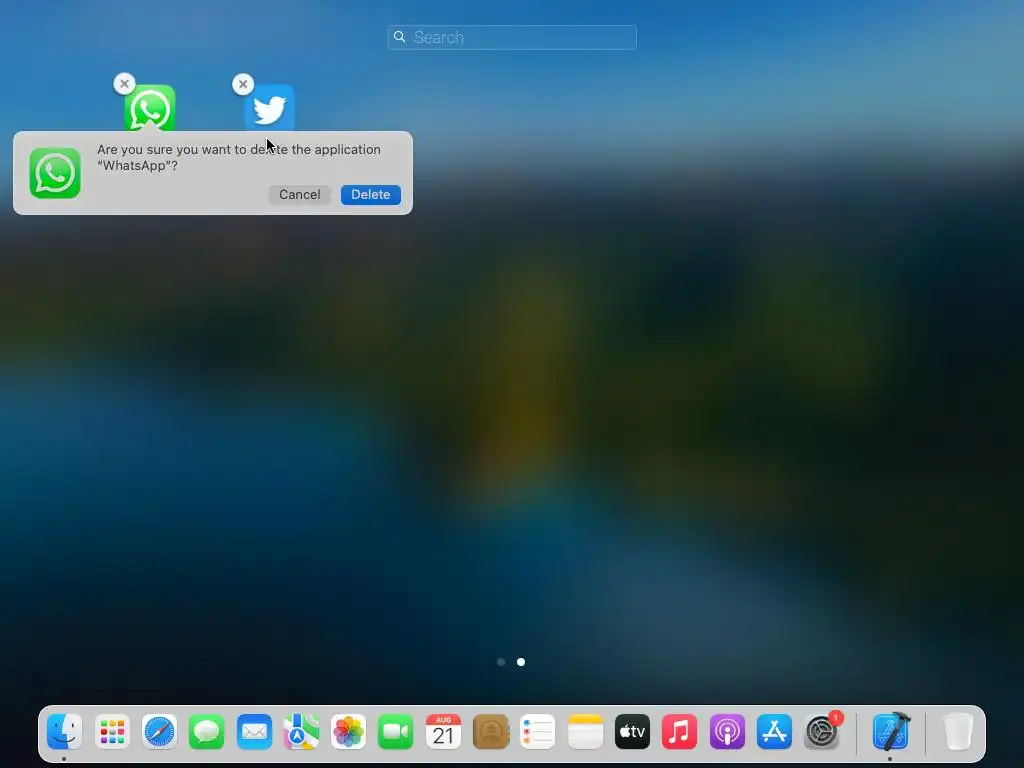This screenshot has height=768, width=1024.
Task: Cancel the WhatsApp deletion dialog
Action: coord(300,195)
